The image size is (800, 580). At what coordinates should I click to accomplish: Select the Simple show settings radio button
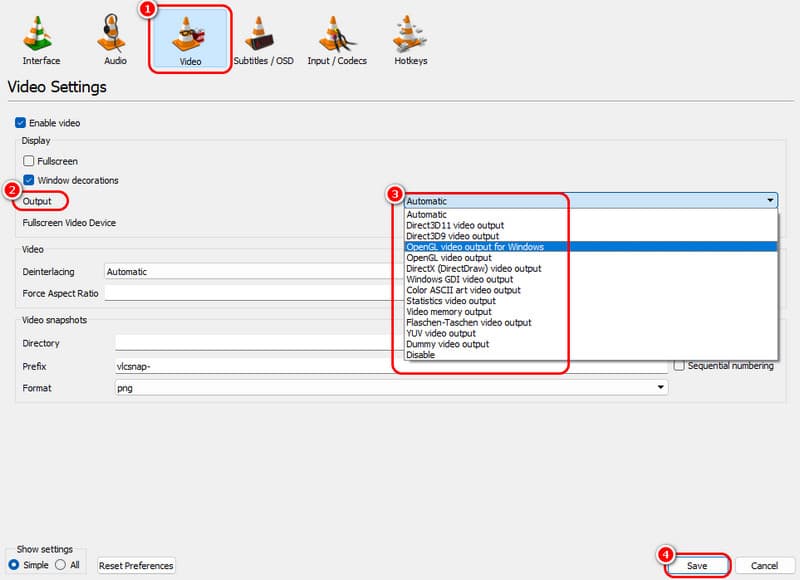[14, 565]
